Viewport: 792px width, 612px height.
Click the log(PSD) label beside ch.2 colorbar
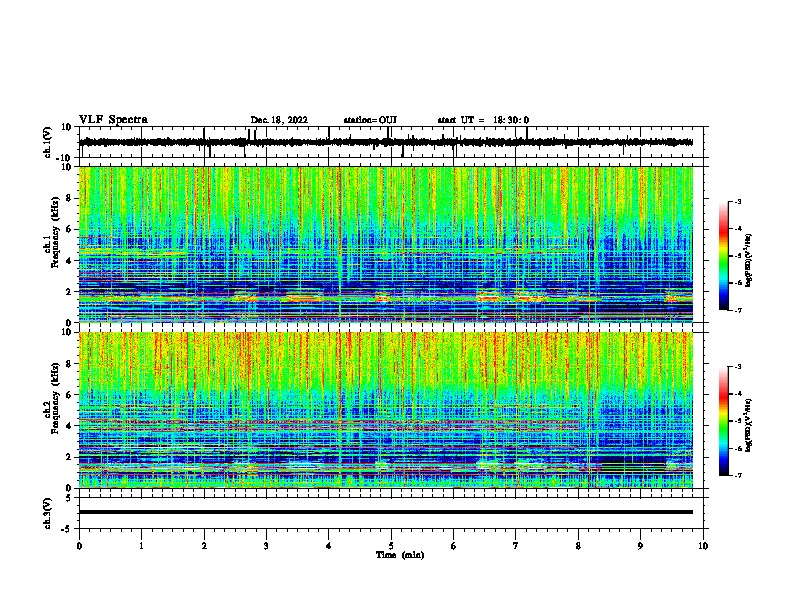(748, 425)
